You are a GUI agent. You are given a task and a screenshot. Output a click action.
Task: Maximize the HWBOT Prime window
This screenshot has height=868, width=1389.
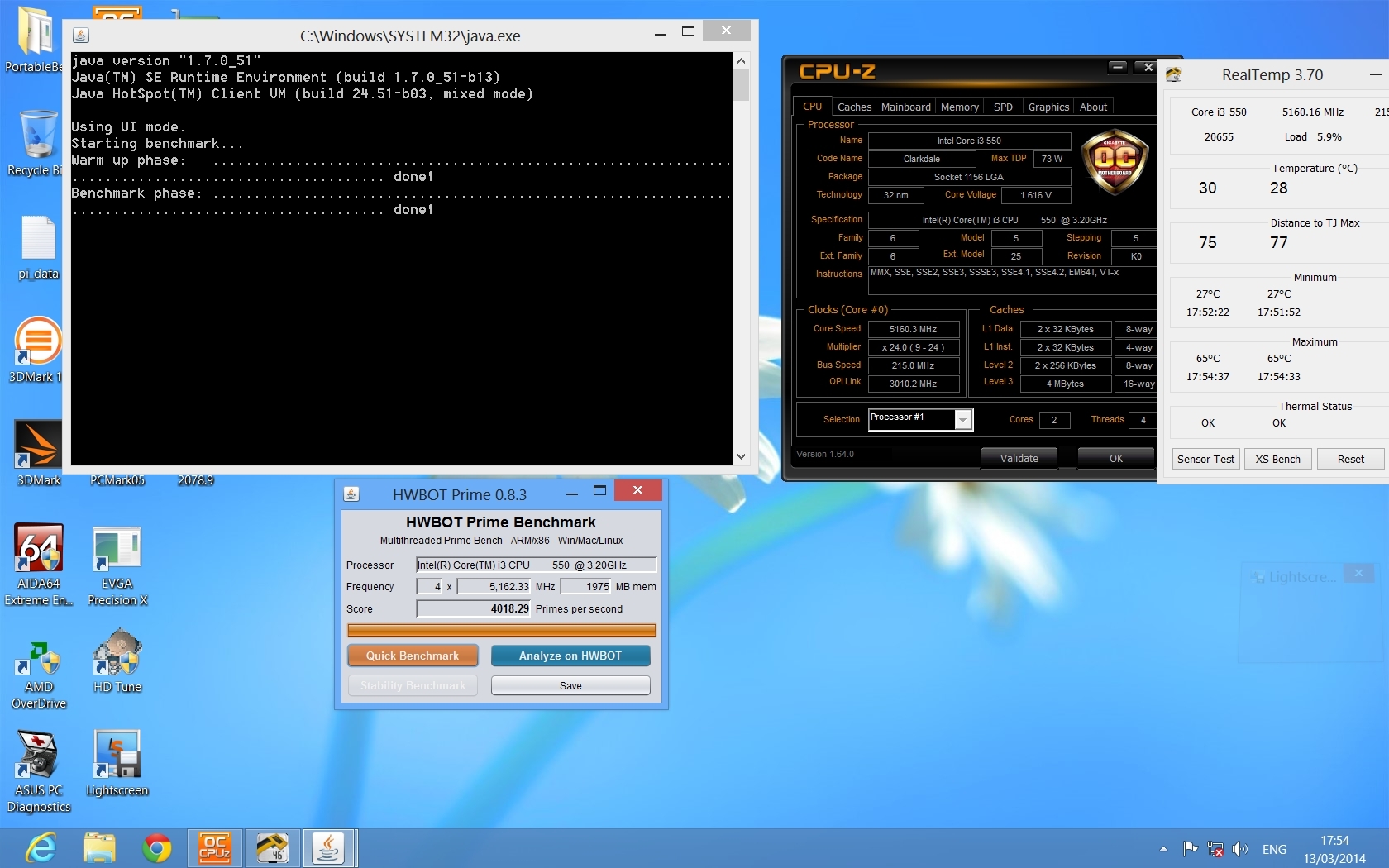coord(600,491)
